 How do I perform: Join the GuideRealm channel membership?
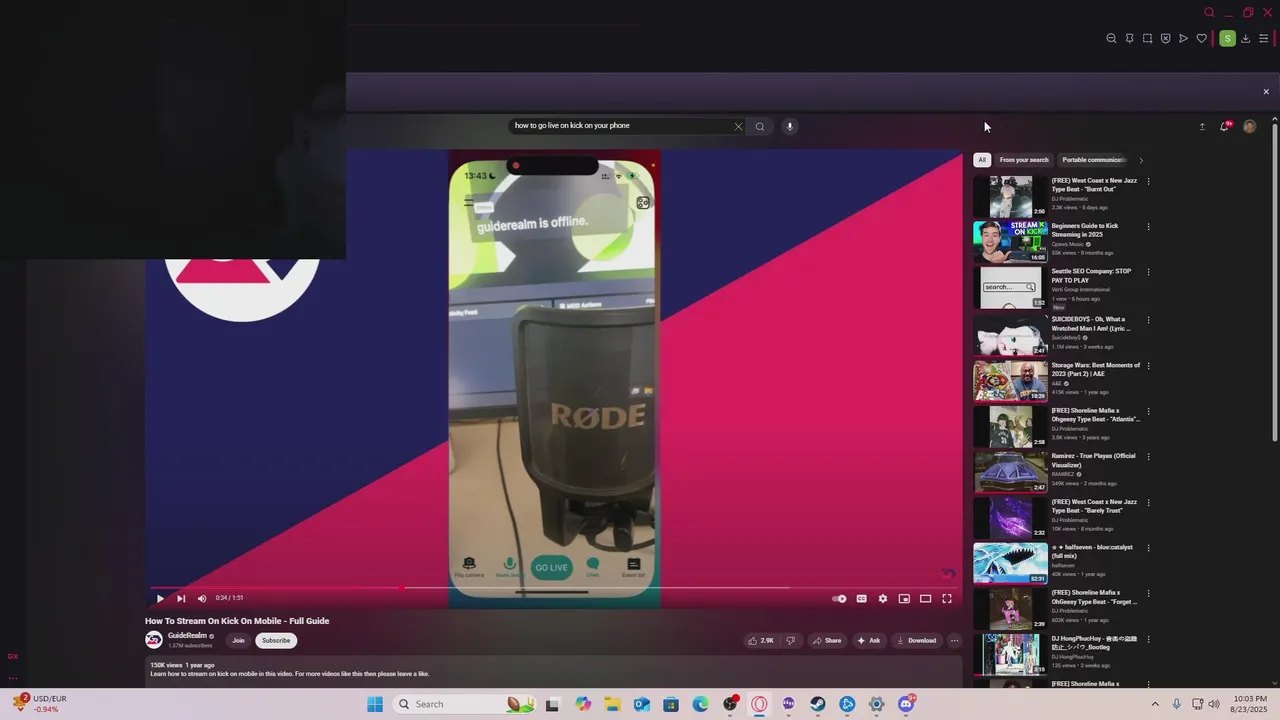(x=238, y=641)
